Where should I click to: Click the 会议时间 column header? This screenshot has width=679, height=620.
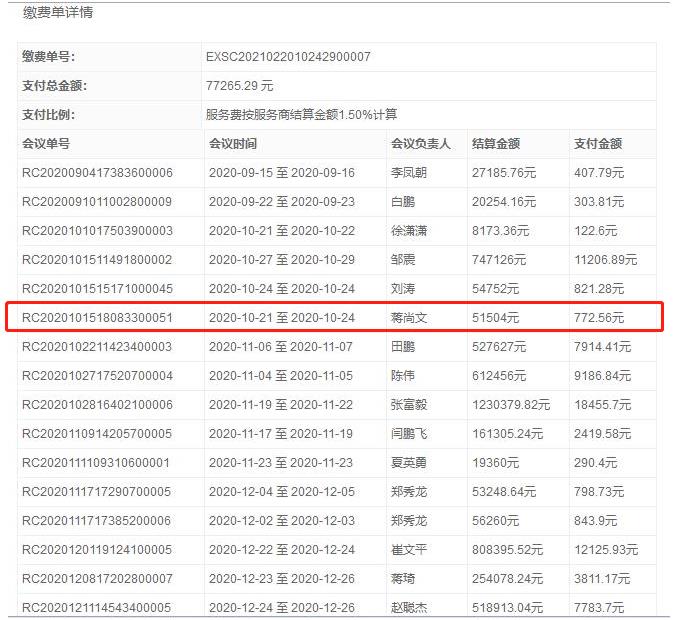coord(232,144)
